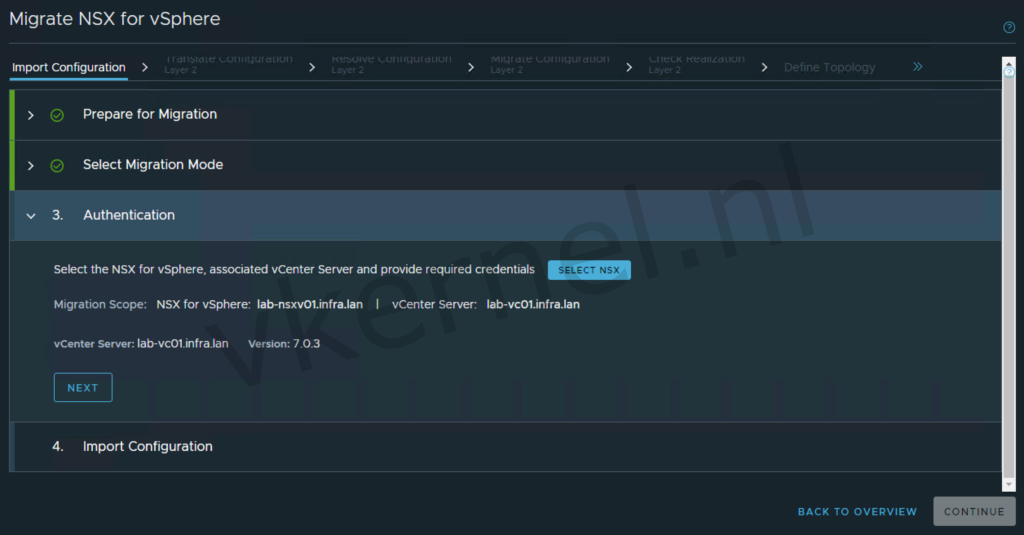Go to Migrate Configuration Layer 2 tab
1024x535 pixels.
pyautogui.click(x=550, y=64)
